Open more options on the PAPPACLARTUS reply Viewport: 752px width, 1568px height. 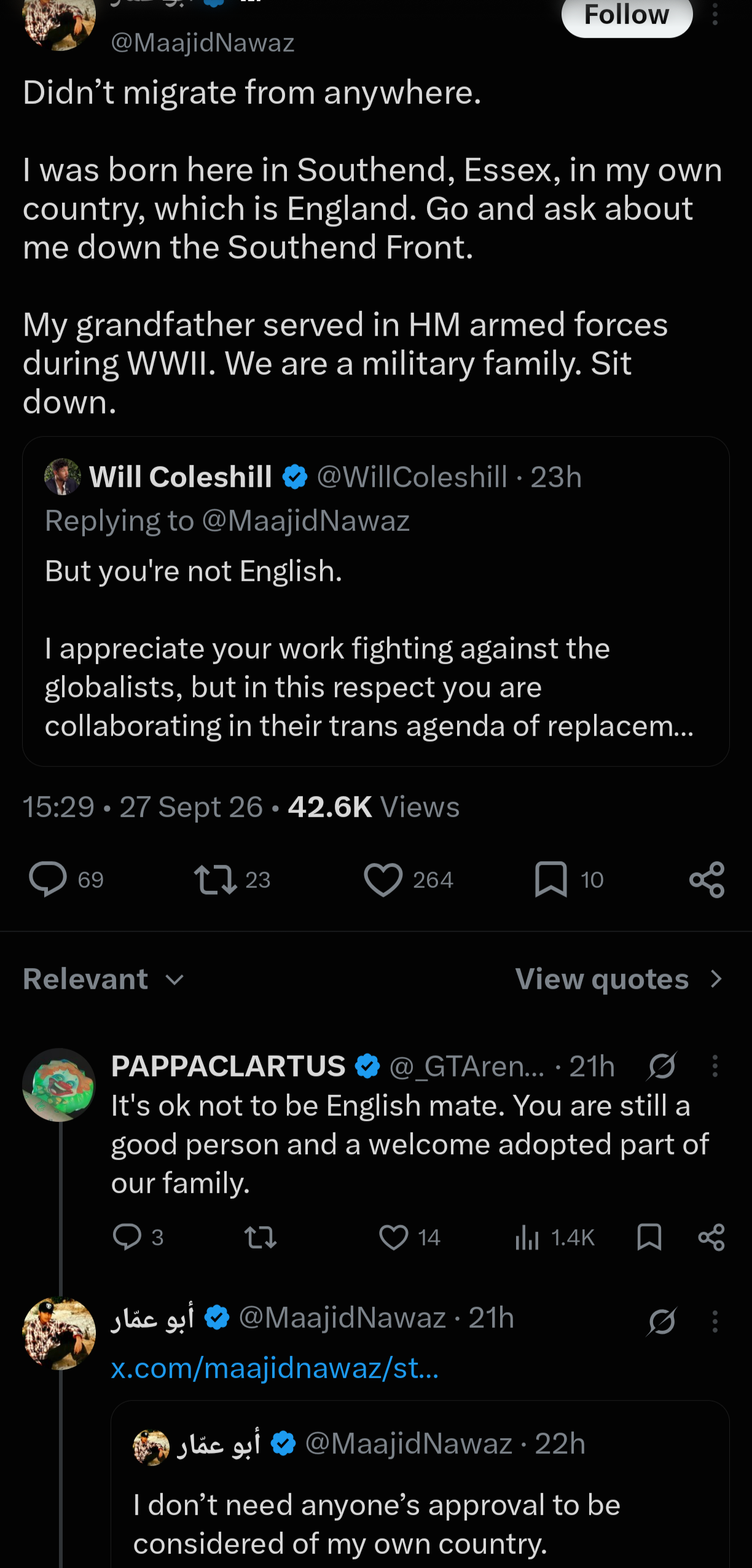715,1066
